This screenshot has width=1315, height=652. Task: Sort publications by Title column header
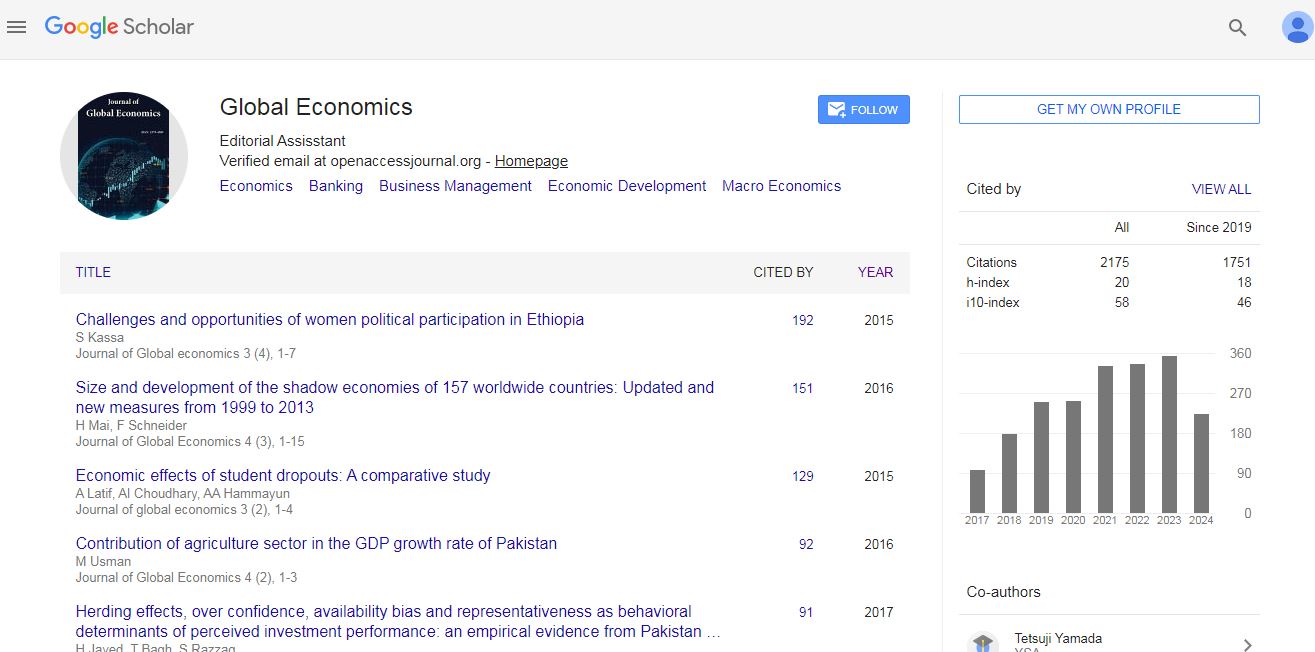(93, 272)
